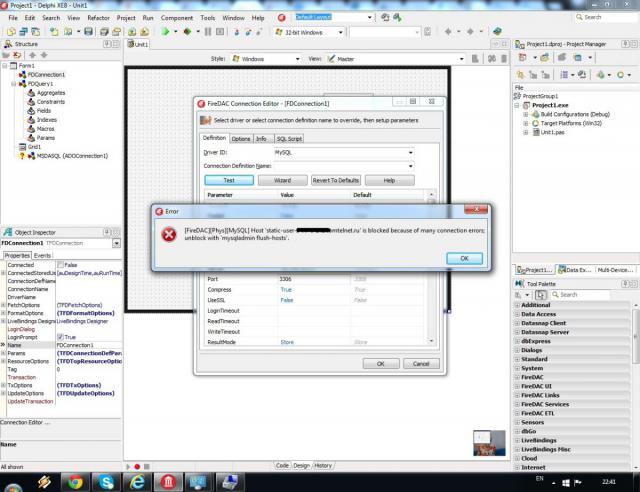Switch to the Info tab
The image size is (640, 492).
pyautogui.click(x=261, y=139)
